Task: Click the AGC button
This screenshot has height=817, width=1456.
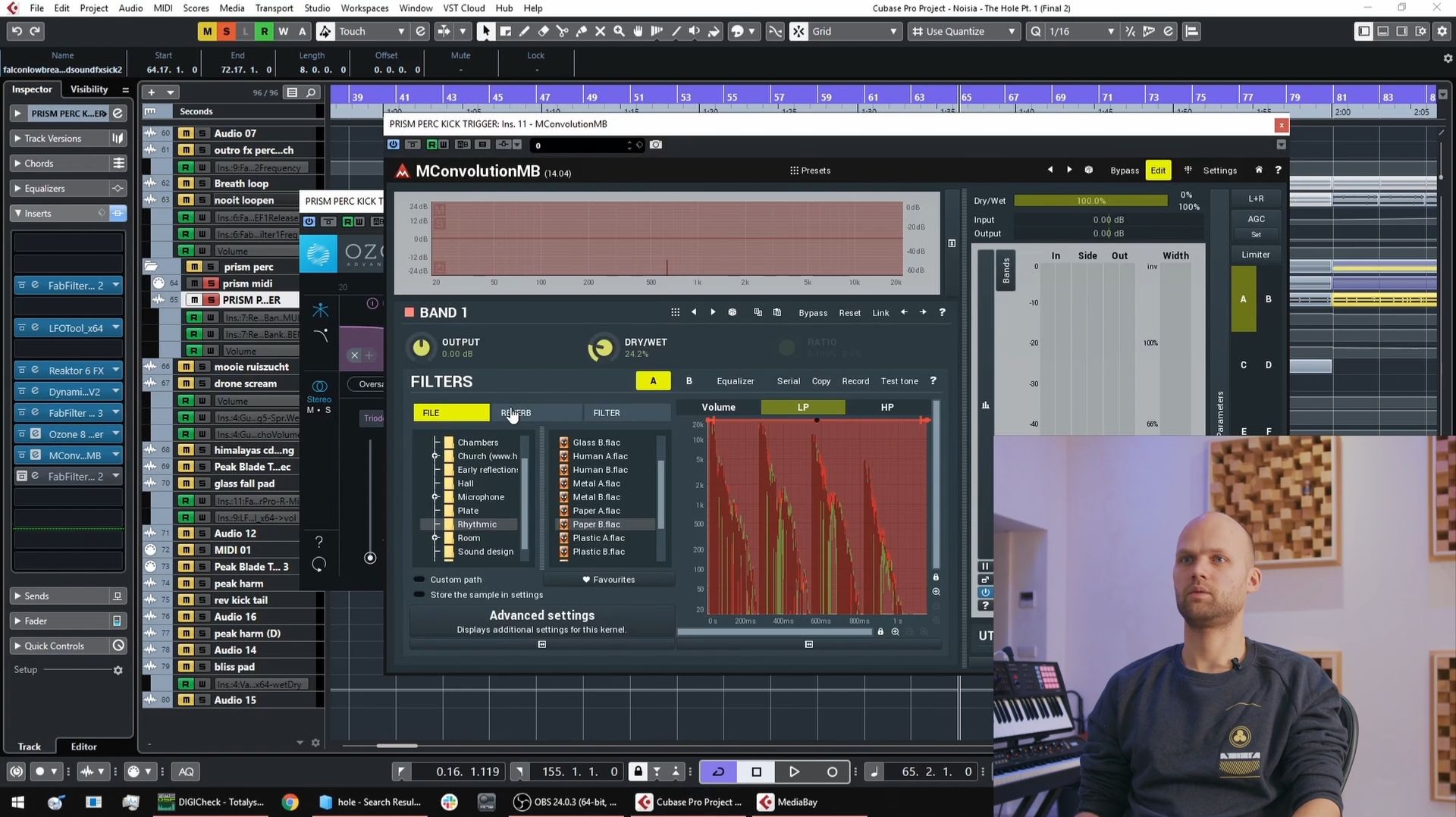Action: click(x=1256, y=219)
